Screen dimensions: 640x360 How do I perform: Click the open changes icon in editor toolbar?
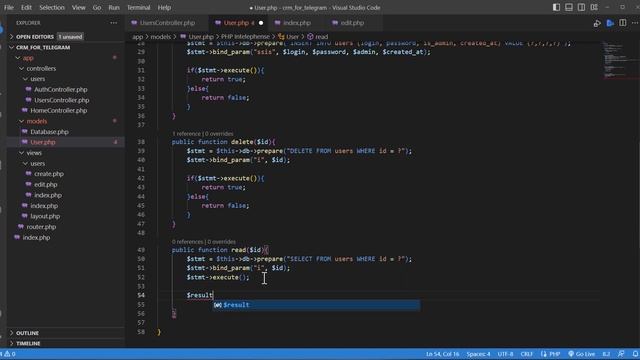click(597, 23)
